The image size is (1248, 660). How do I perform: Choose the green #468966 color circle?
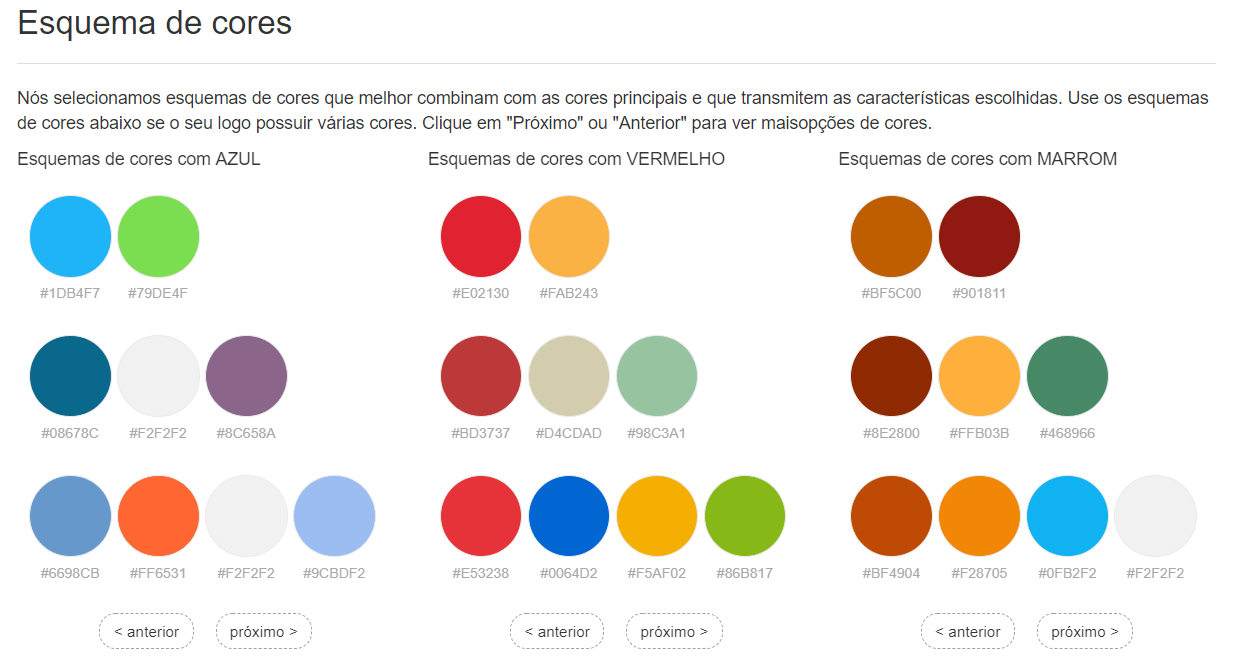click(1067, 376)
